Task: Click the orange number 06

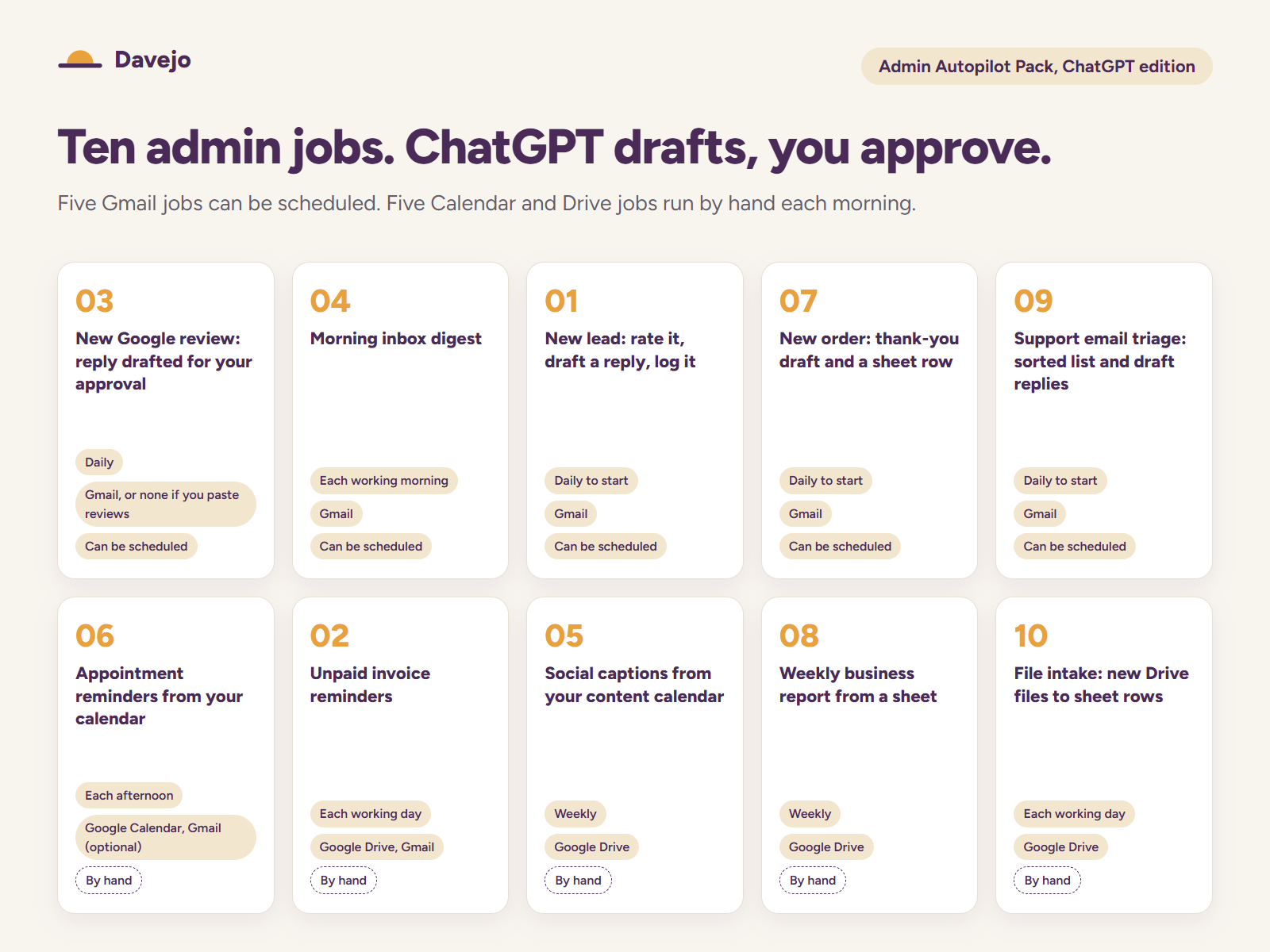Action: tap(94, 635)
